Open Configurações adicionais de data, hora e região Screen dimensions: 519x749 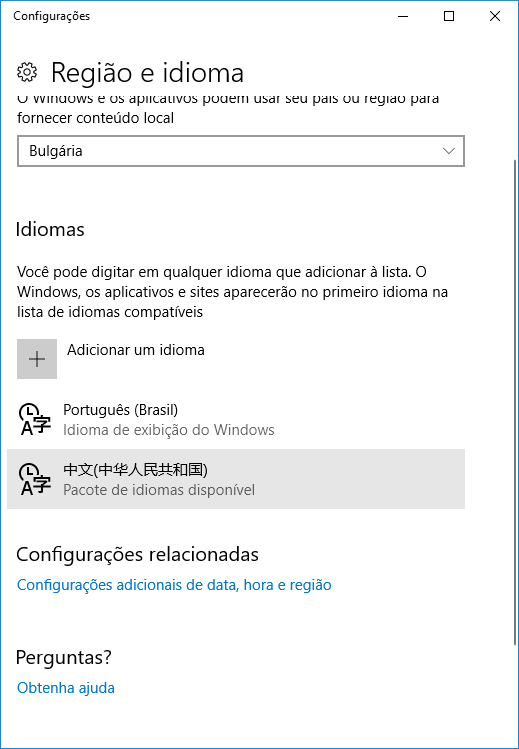(174, 585)
